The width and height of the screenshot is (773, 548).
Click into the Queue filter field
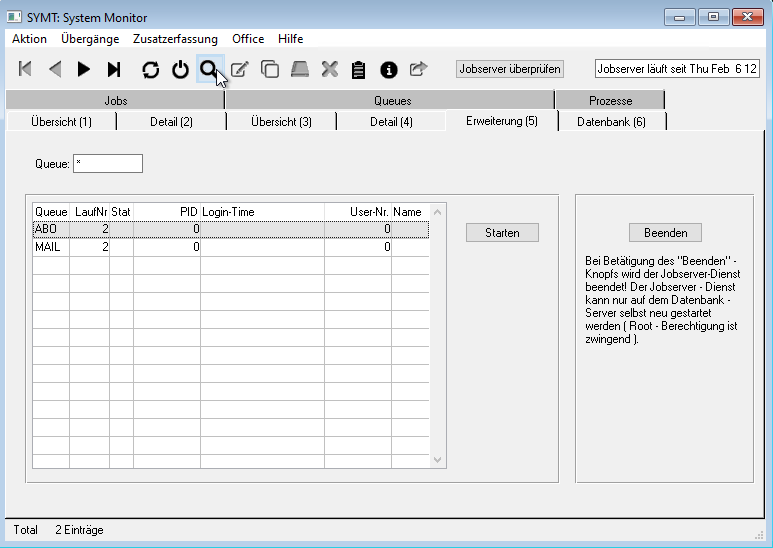[x=108, y=163]
